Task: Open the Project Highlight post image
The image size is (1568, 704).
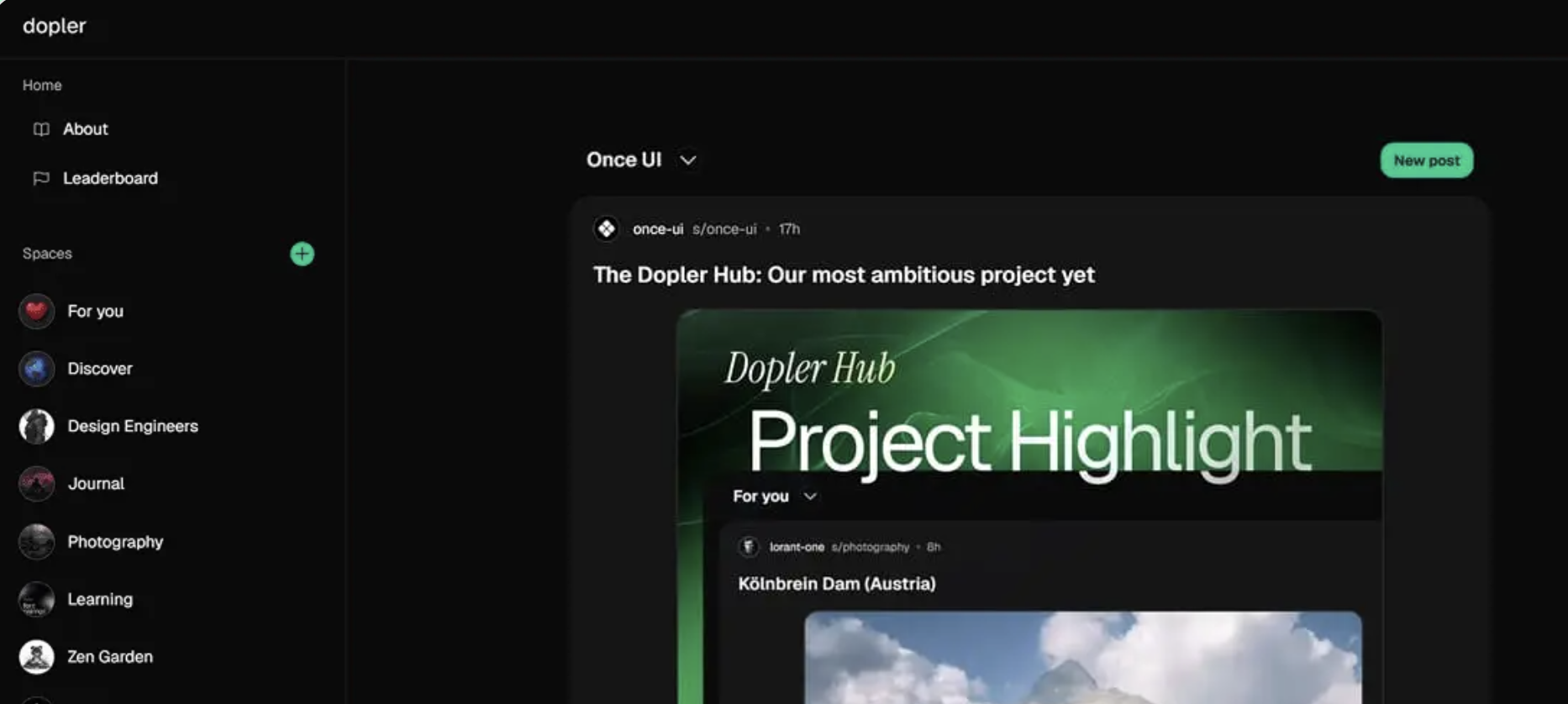Action: pyautogui.click(x=1029, y=507)
